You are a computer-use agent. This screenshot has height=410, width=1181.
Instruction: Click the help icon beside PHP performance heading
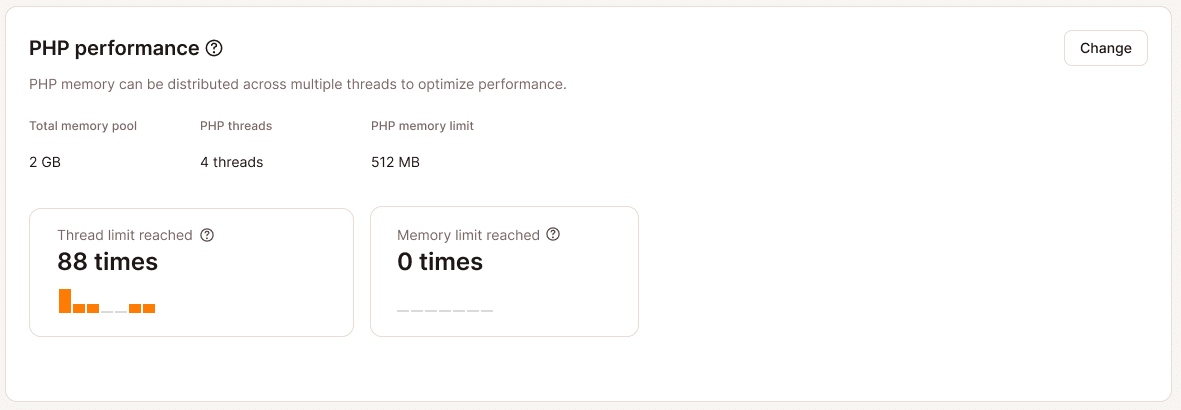coord(214,48)
